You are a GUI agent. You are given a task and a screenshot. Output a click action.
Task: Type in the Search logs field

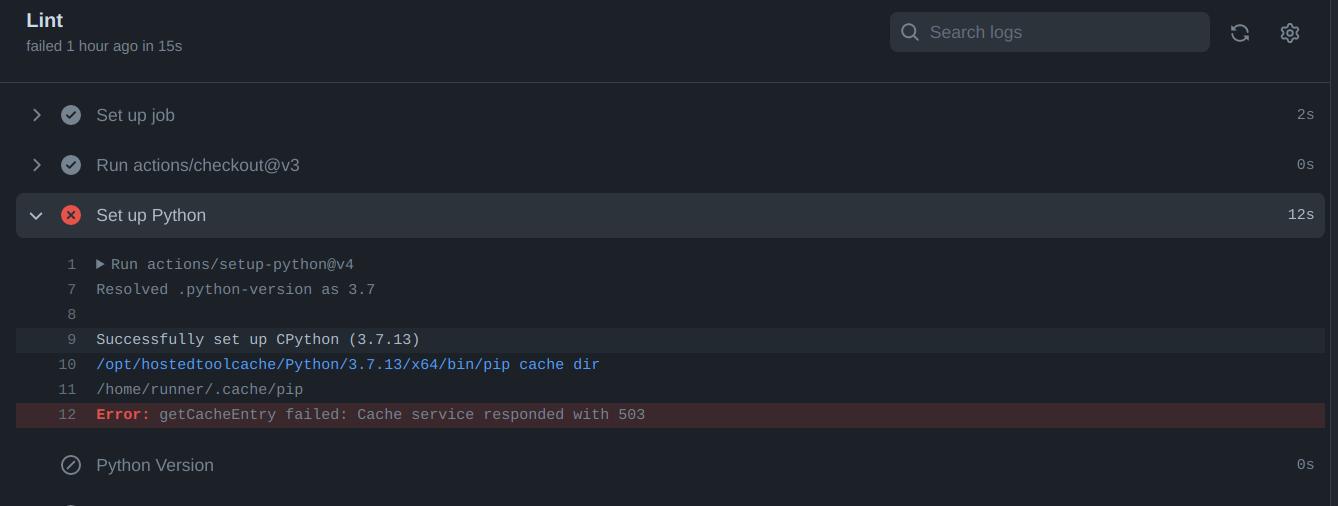1060,32
